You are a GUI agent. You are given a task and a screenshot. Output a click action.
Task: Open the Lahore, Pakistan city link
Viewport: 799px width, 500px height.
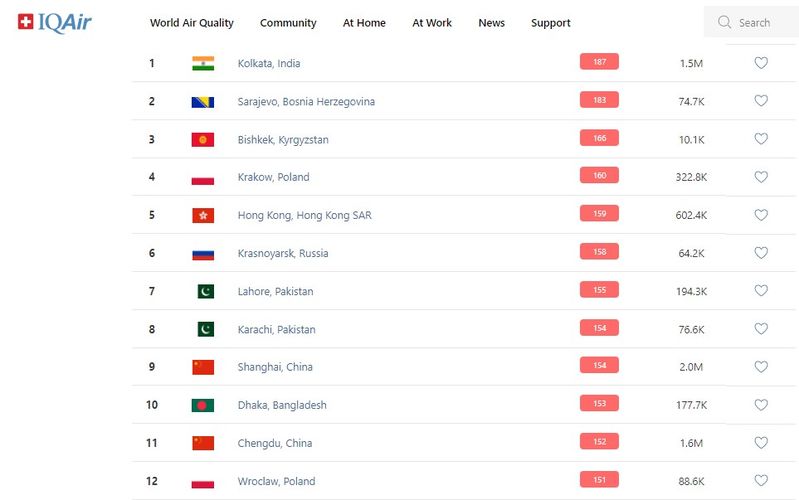tap(275, 291)
